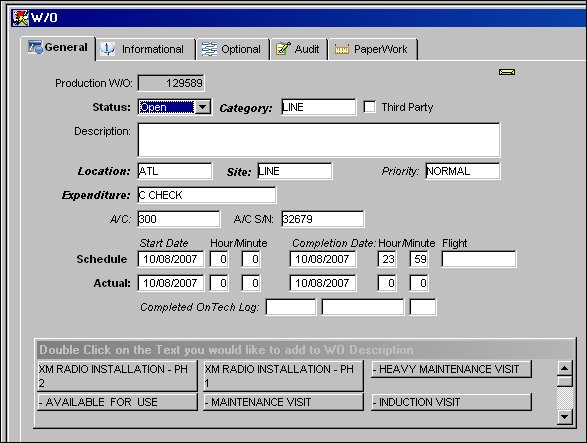
Task: Select the HEAVY MAINTENANCE VISIT text button
Action: tap(451, 369)
